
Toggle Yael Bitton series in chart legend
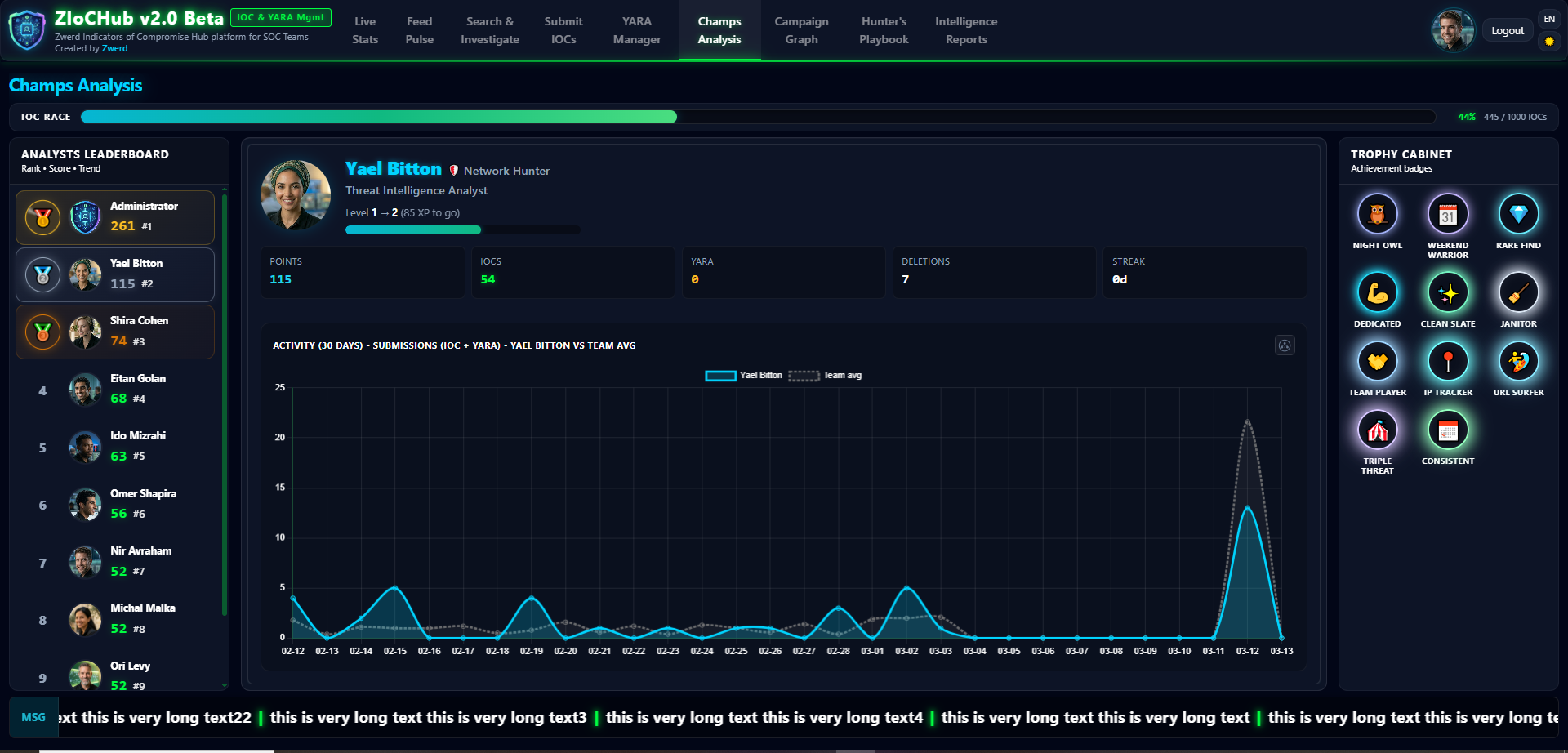[x=743, y=376]
